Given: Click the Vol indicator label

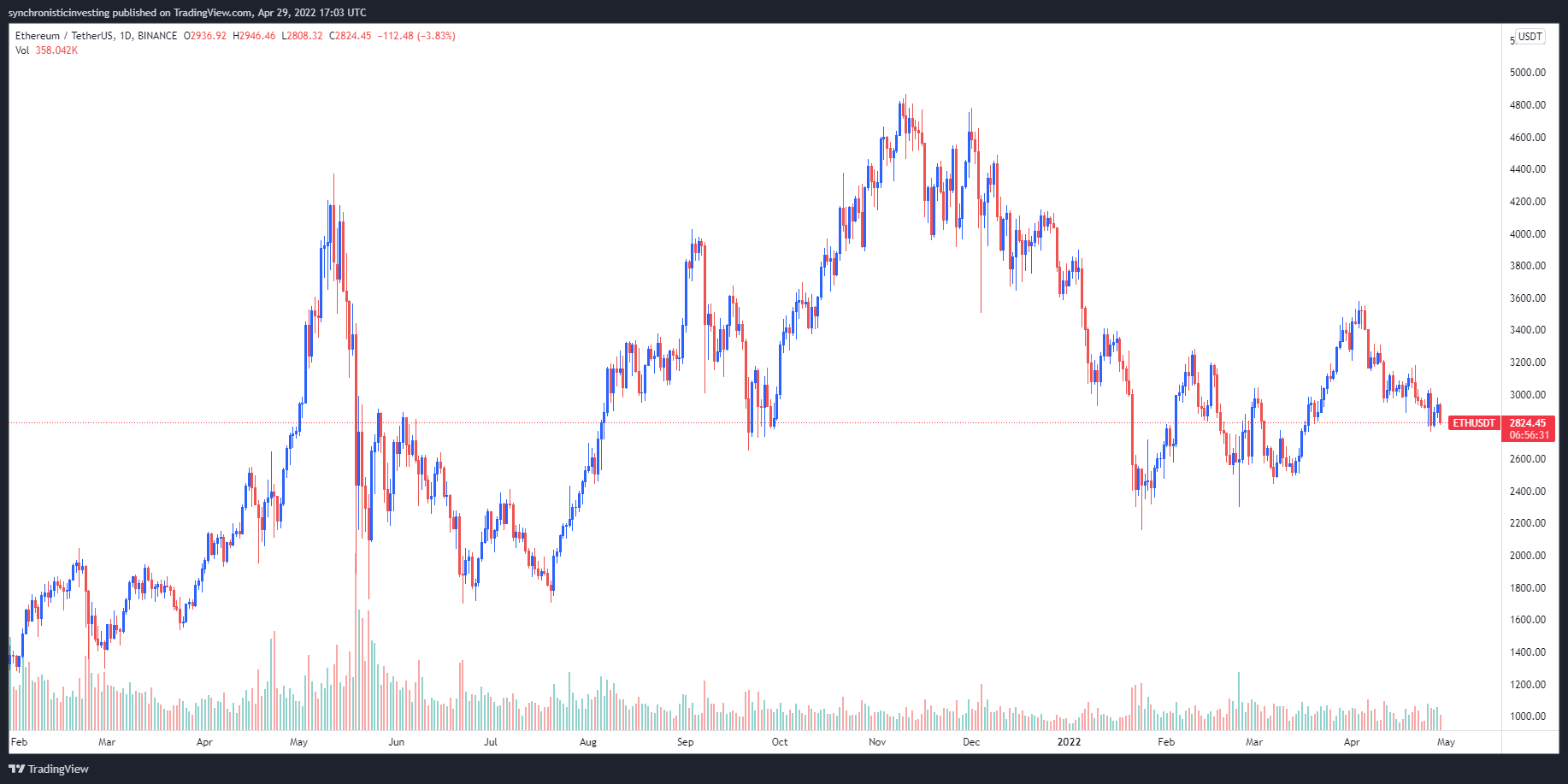Looking at the screenshot, I should [22, 50].
